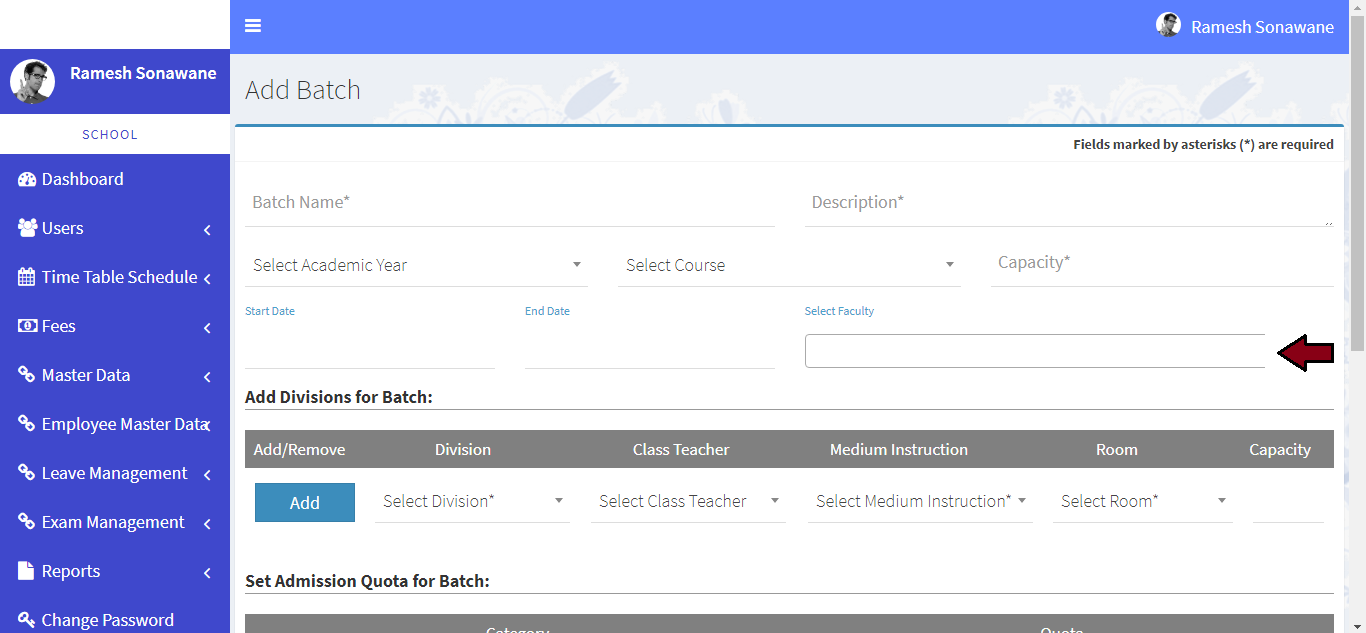Click the Users group icon
The width and height of the screenshot is (1366, 633).
point(27,228)
